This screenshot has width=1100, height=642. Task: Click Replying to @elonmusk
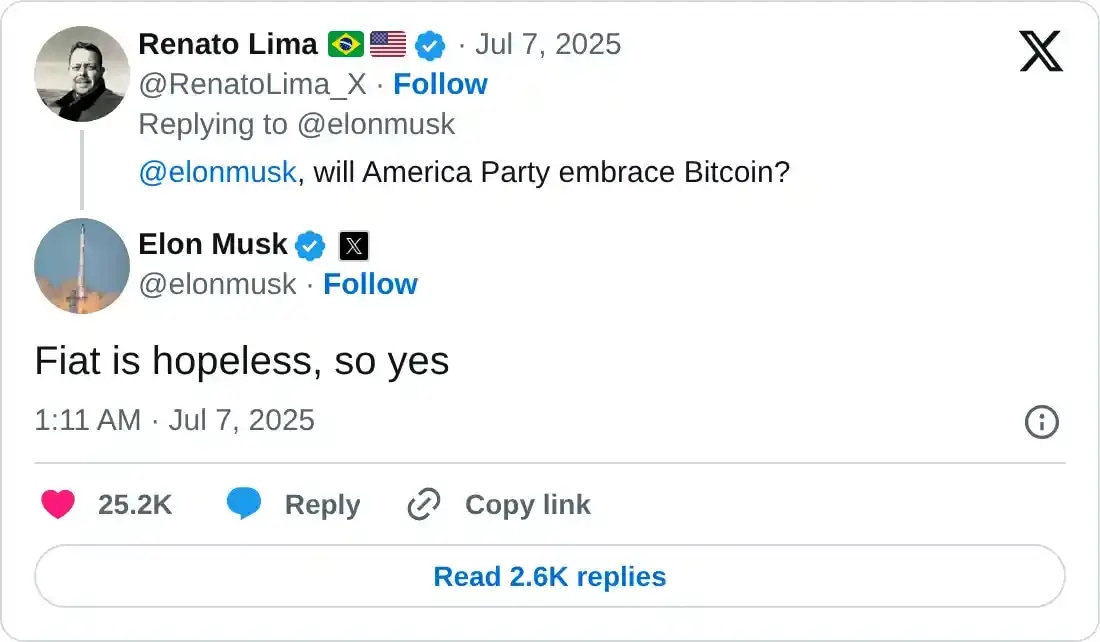295,124
